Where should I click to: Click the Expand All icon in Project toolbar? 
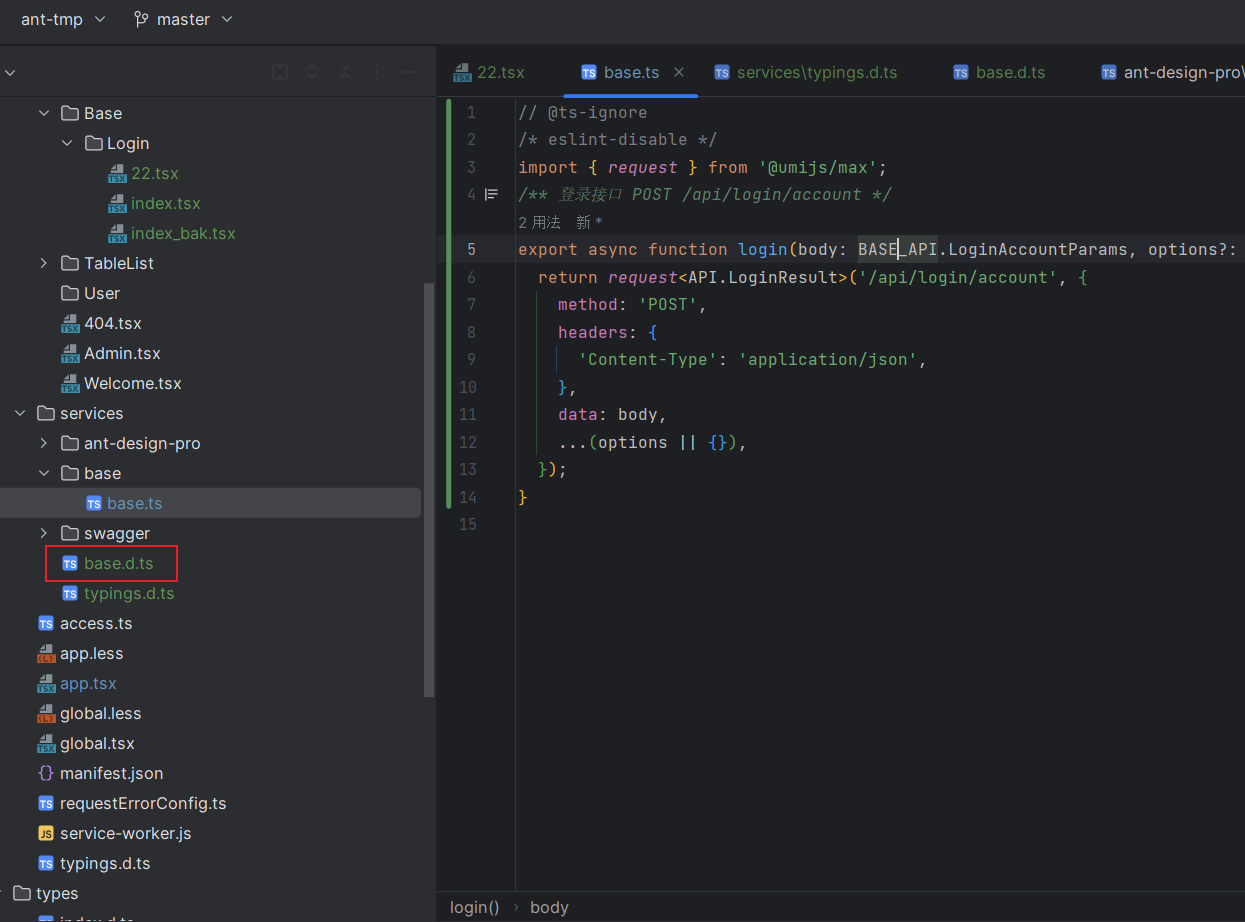(x=312, y=71)
